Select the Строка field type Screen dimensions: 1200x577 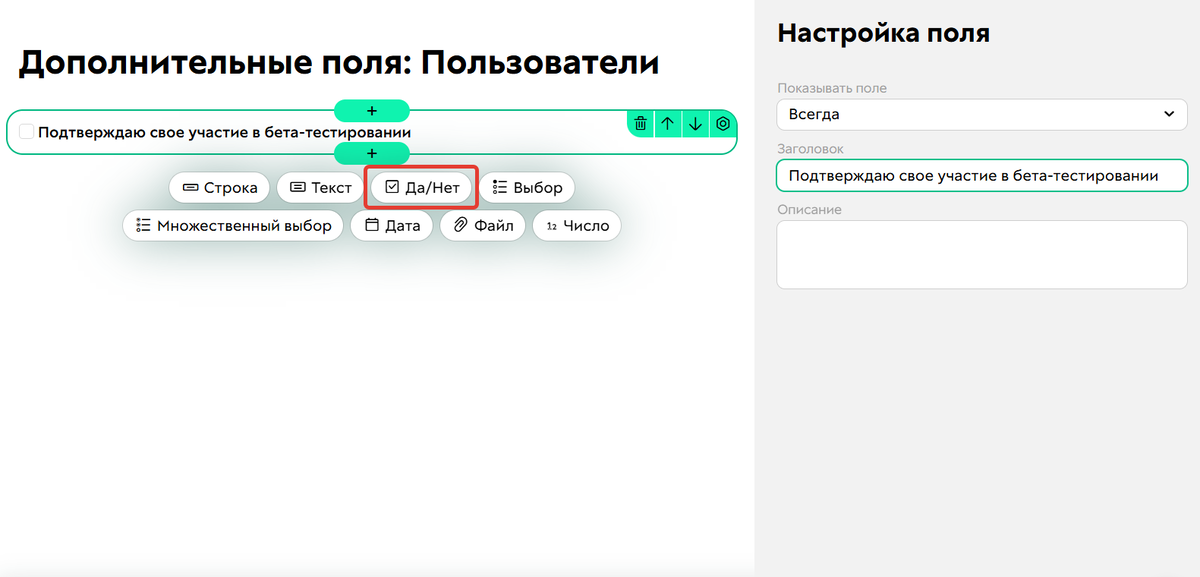(219, 187)
